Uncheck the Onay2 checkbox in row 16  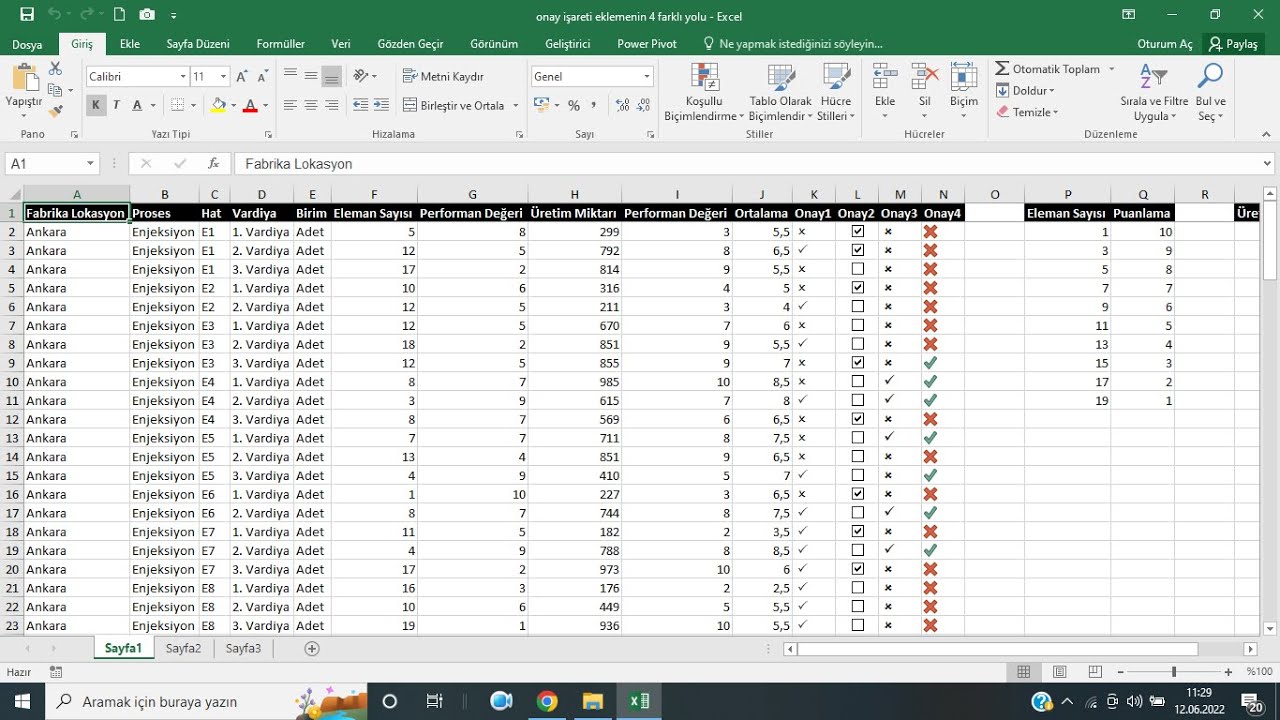pos(857,494)
